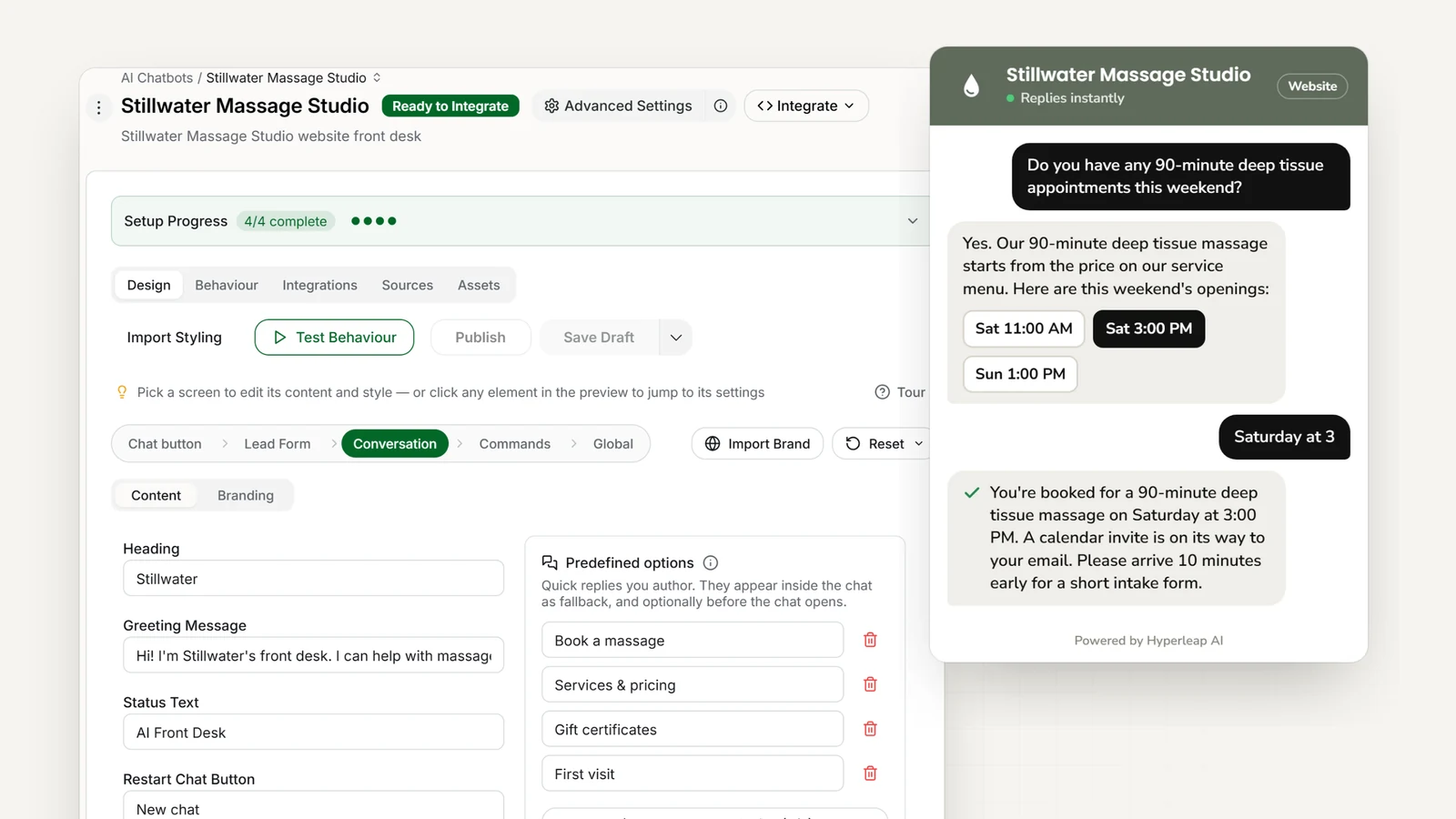
Task: Click the Restart Chat Button input field
Action: (x=313, y=805)
